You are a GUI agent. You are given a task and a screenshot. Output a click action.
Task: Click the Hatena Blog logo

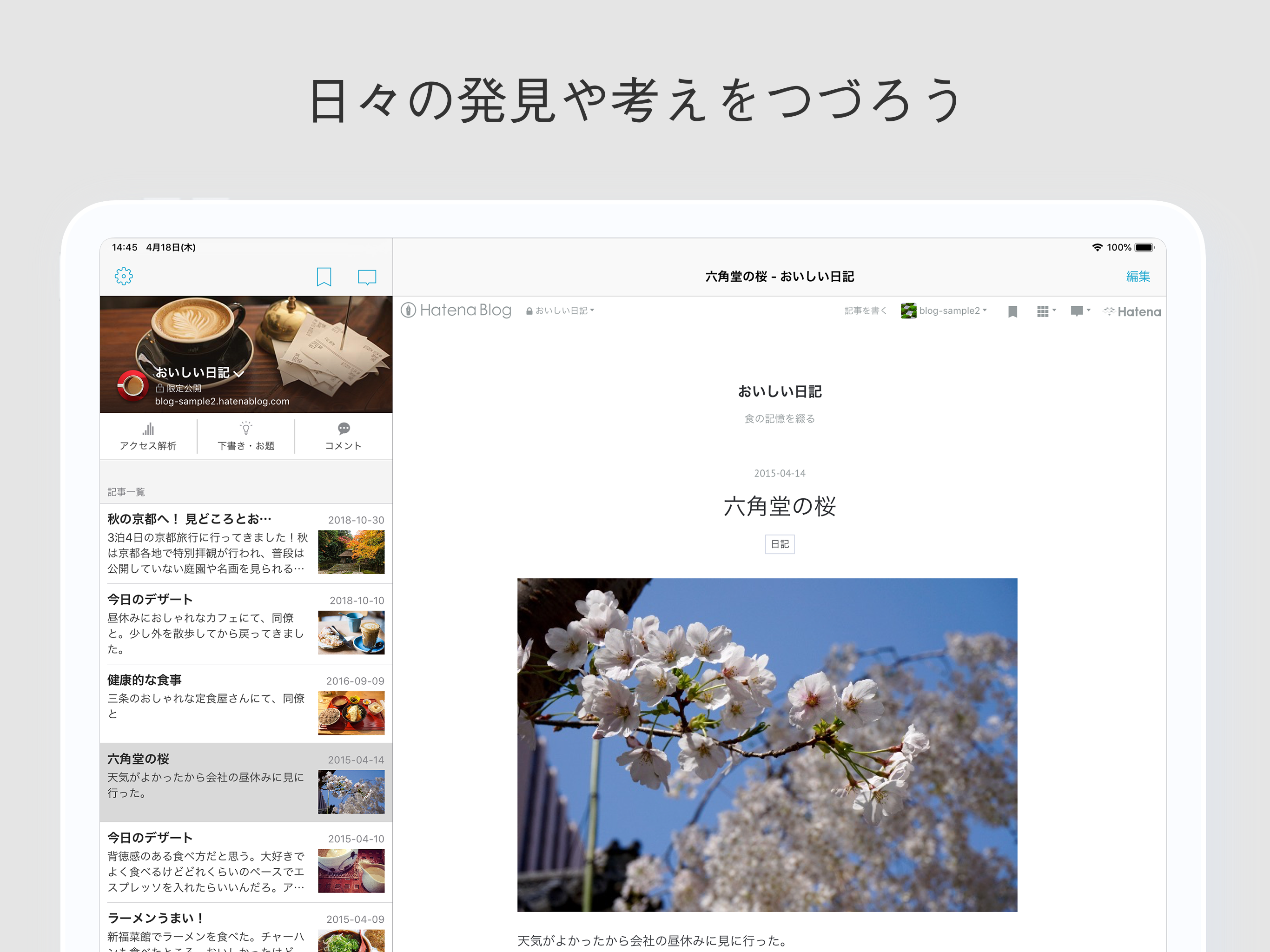point(456,310)
